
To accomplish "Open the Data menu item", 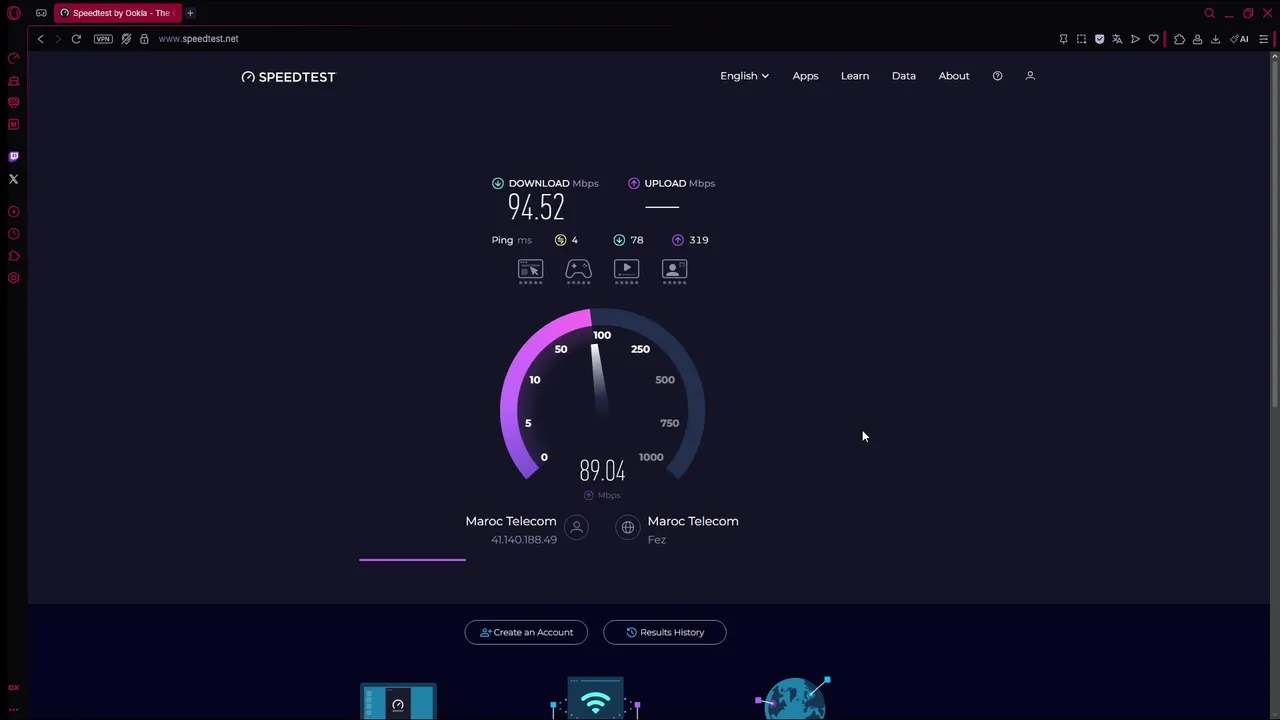I will tap(904, 76).
